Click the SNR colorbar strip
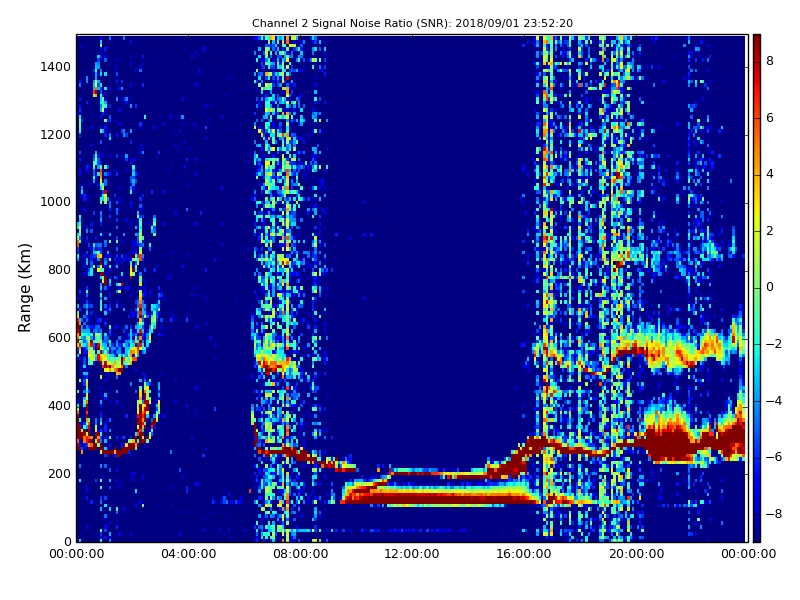 click(757, 288)
